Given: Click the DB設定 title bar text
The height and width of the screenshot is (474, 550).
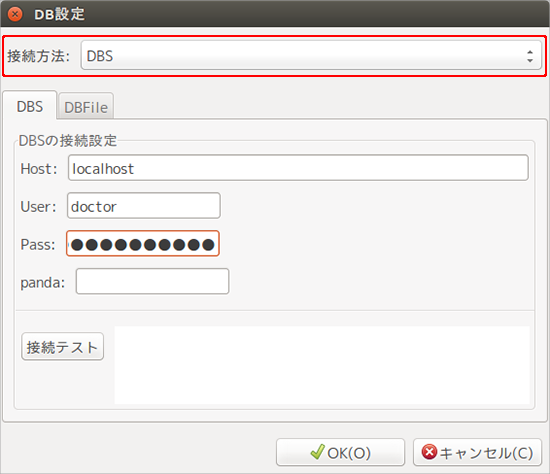Looking at the screenshot, I should pos(59,14).
